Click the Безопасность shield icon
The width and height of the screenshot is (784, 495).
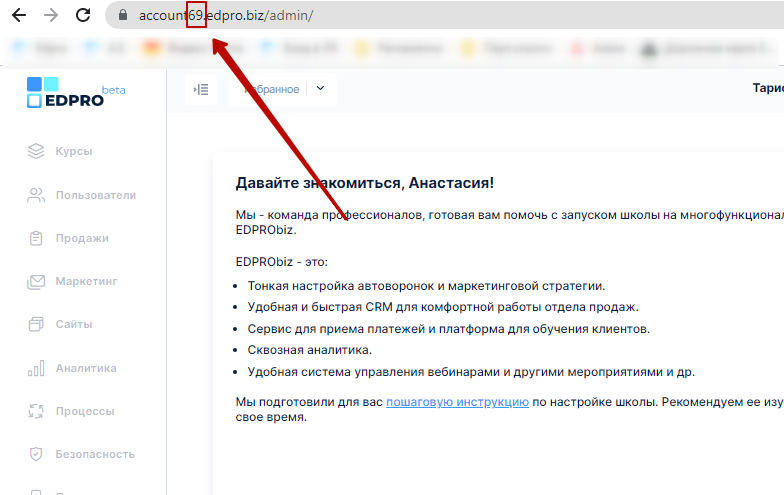click(x=36, y=454)
